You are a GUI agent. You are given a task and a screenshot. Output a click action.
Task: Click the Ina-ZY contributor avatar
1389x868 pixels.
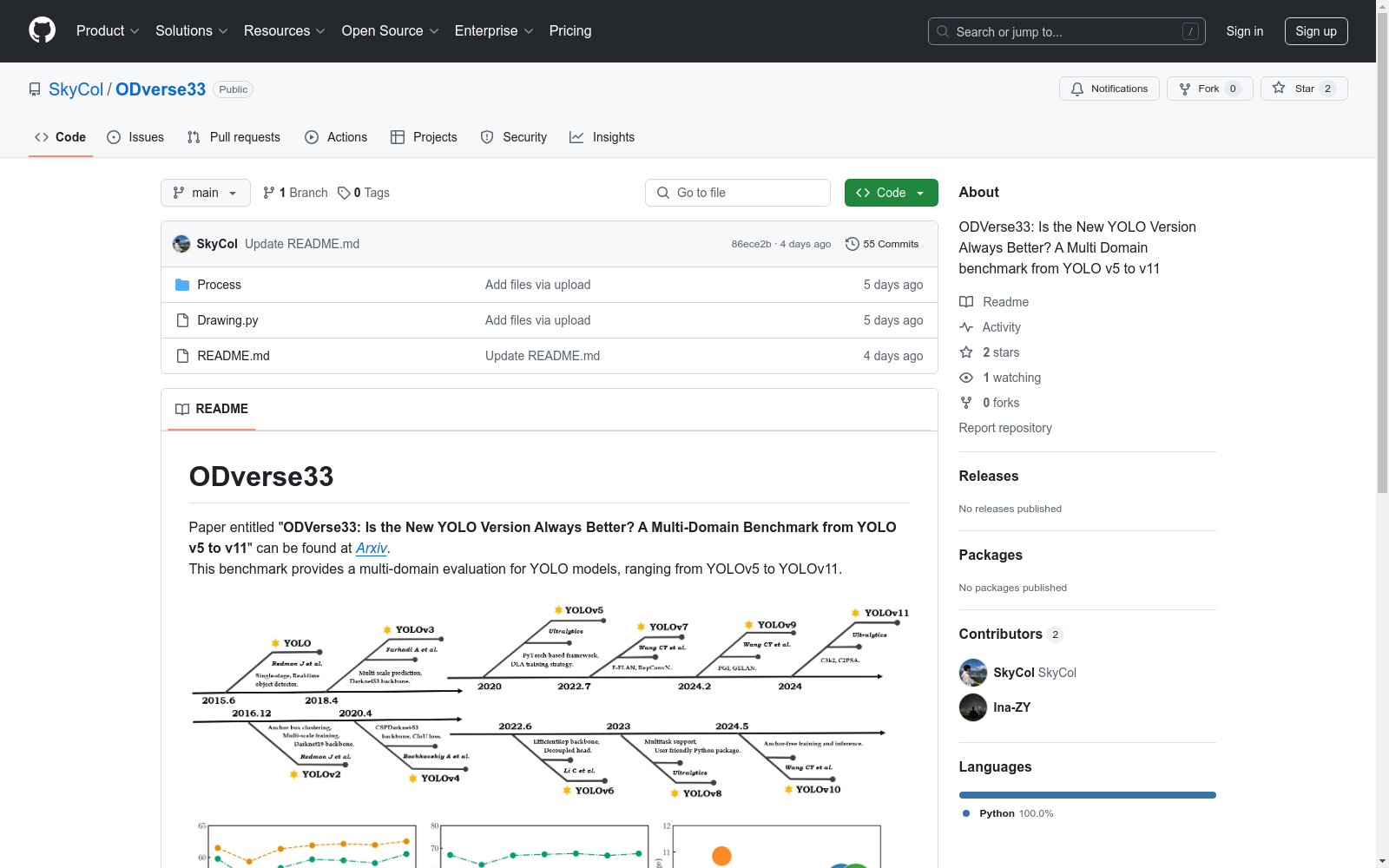pyautogui.click(x=973, y=707)
